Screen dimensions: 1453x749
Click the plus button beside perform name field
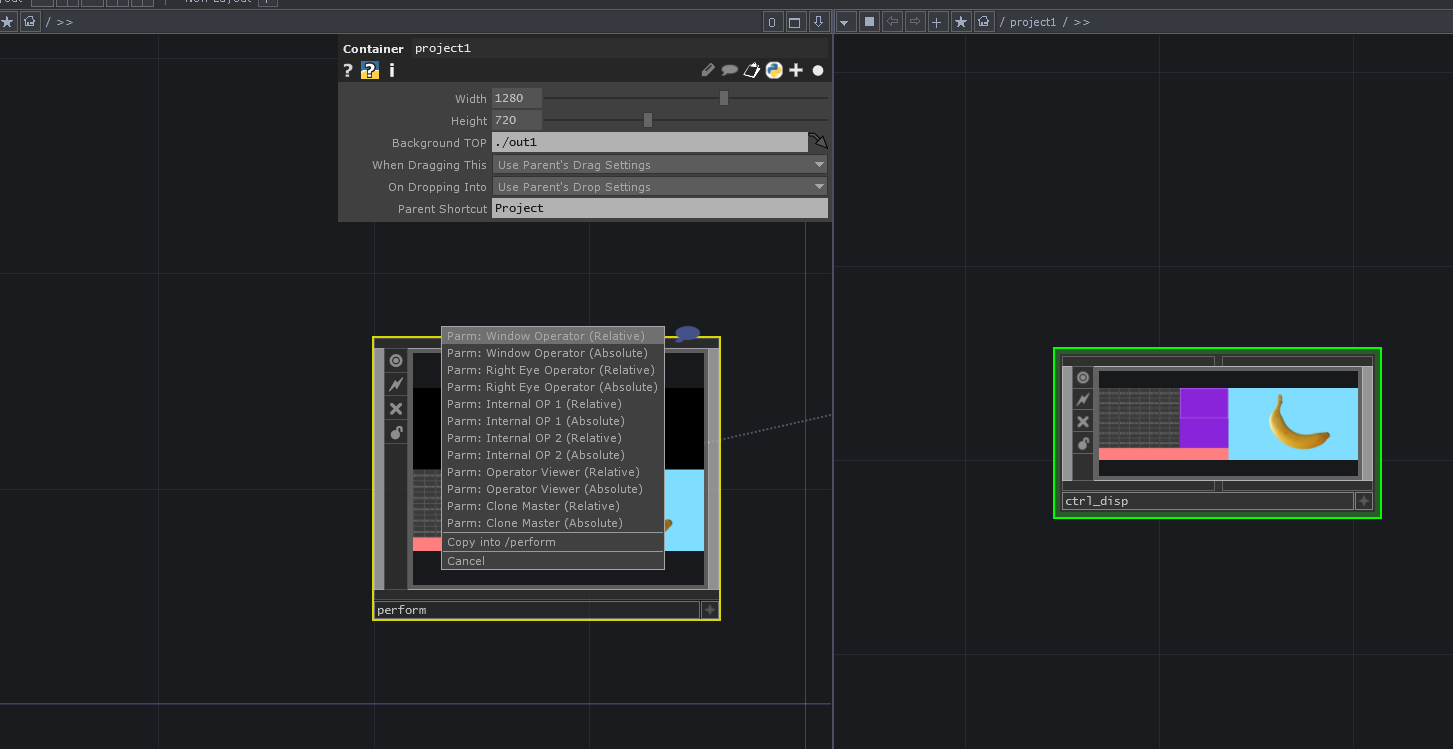pos(710,609)
